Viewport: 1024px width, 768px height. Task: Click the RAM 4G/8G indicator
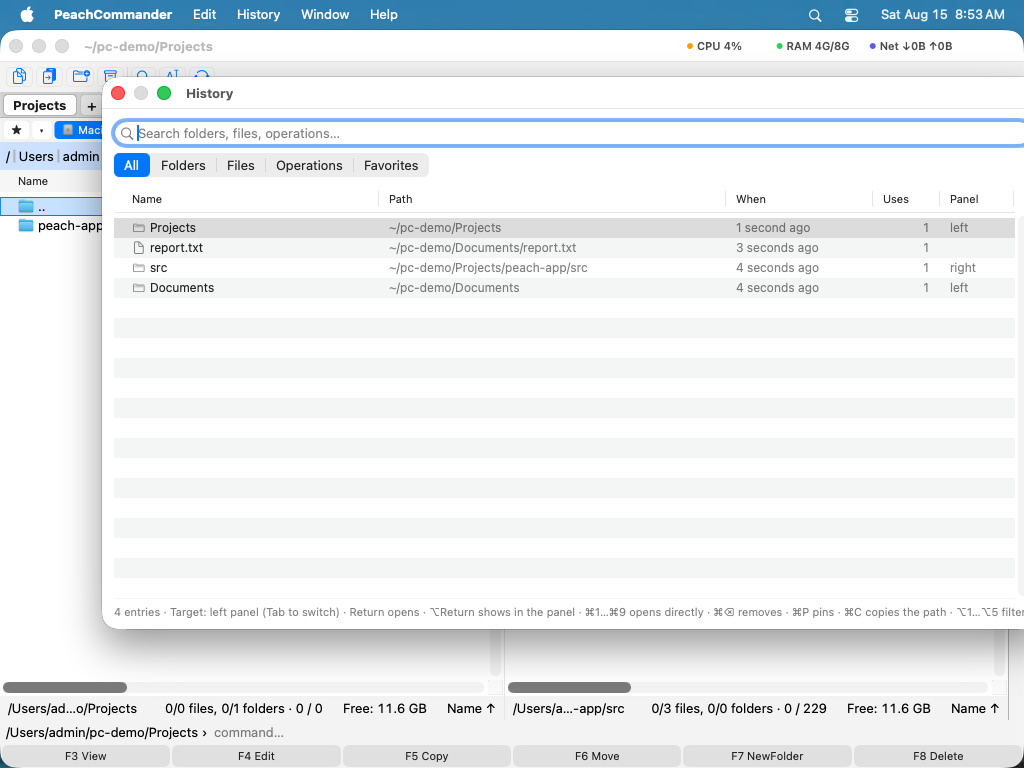(812, 46)
